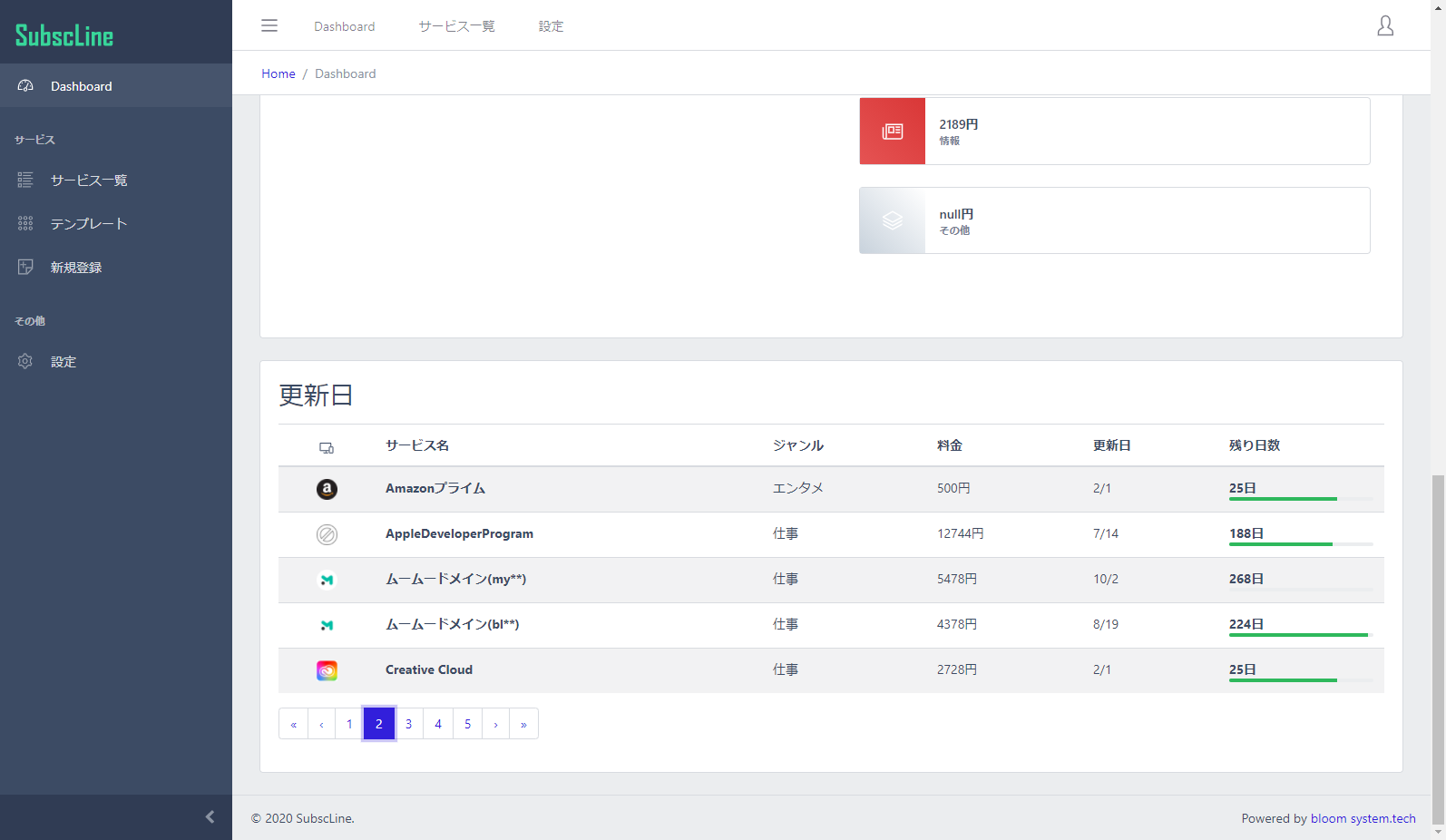Click the 設定 gear icon in sidebar
Screen dimensions: 1446x840
pyautogui.click(x=25, y=361)
